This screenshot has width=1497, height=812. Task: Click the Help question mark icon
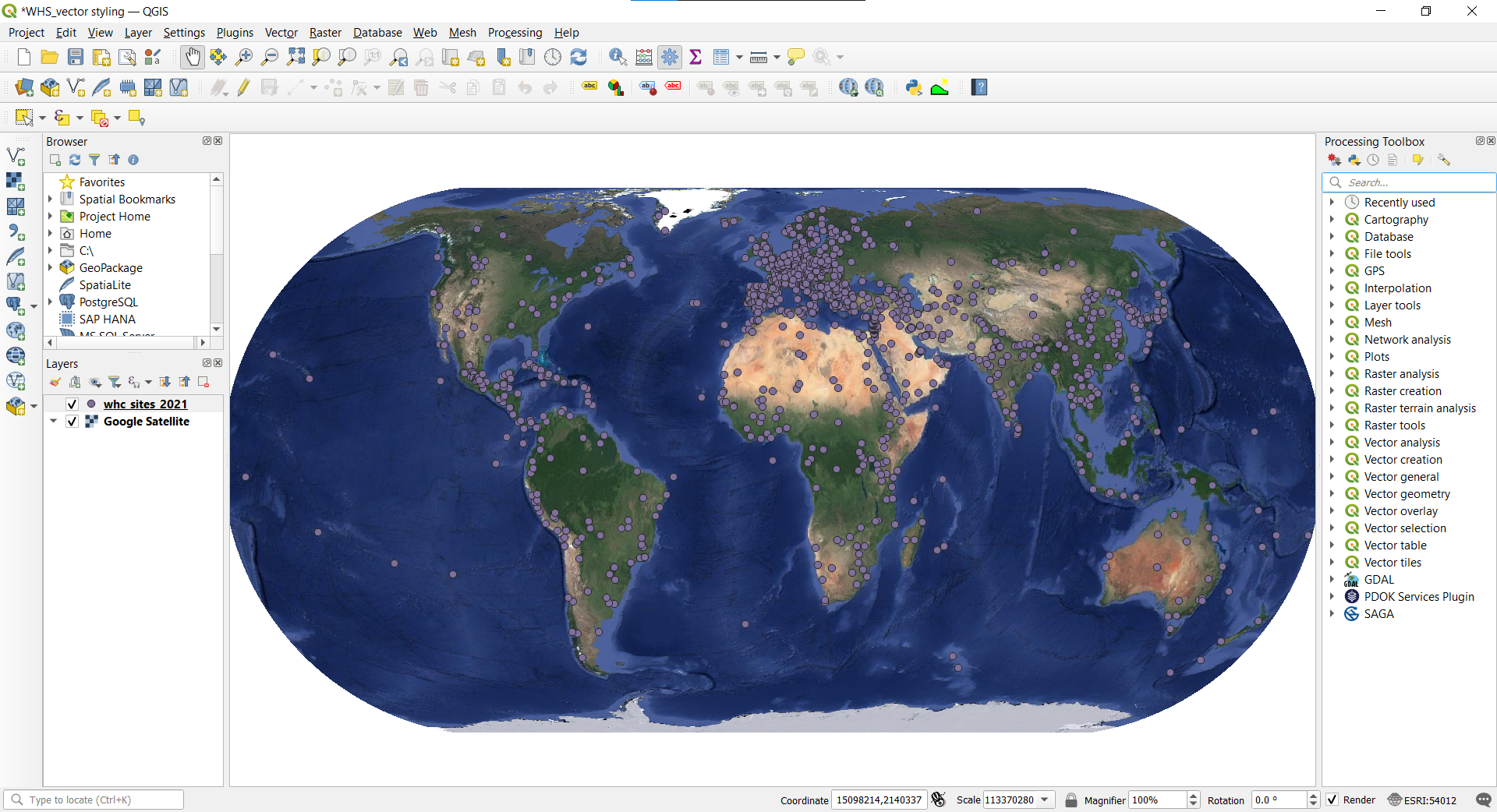tap(979, 87)
